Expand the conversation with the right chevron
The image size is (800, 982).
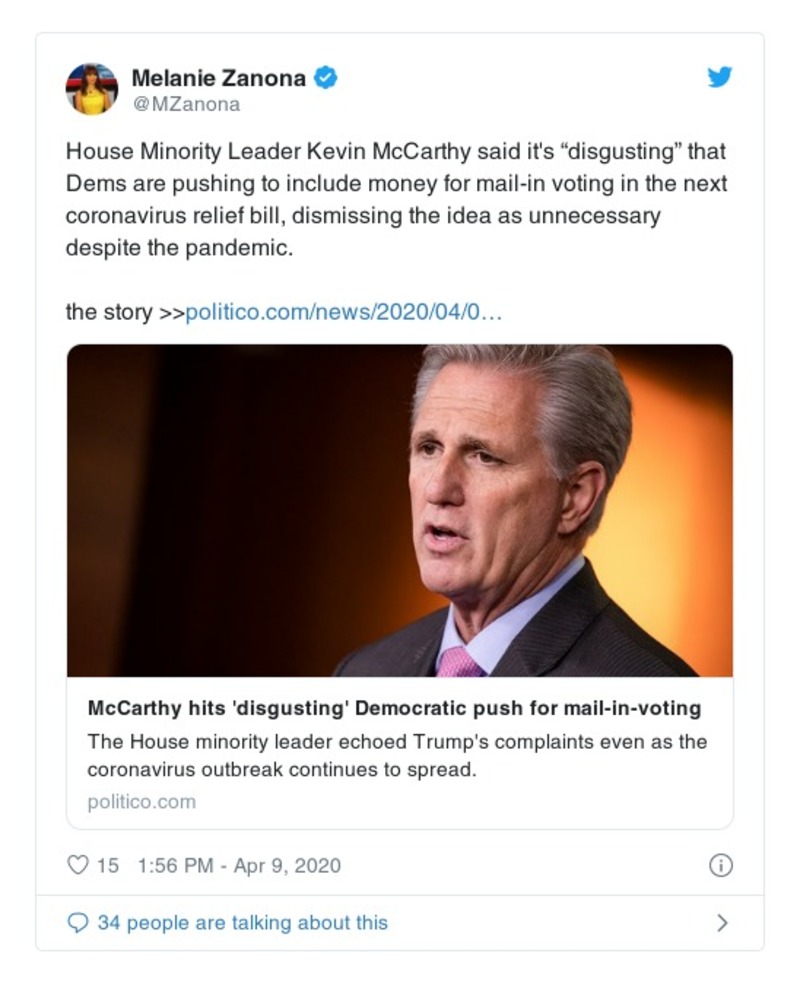tap(722, 923)
